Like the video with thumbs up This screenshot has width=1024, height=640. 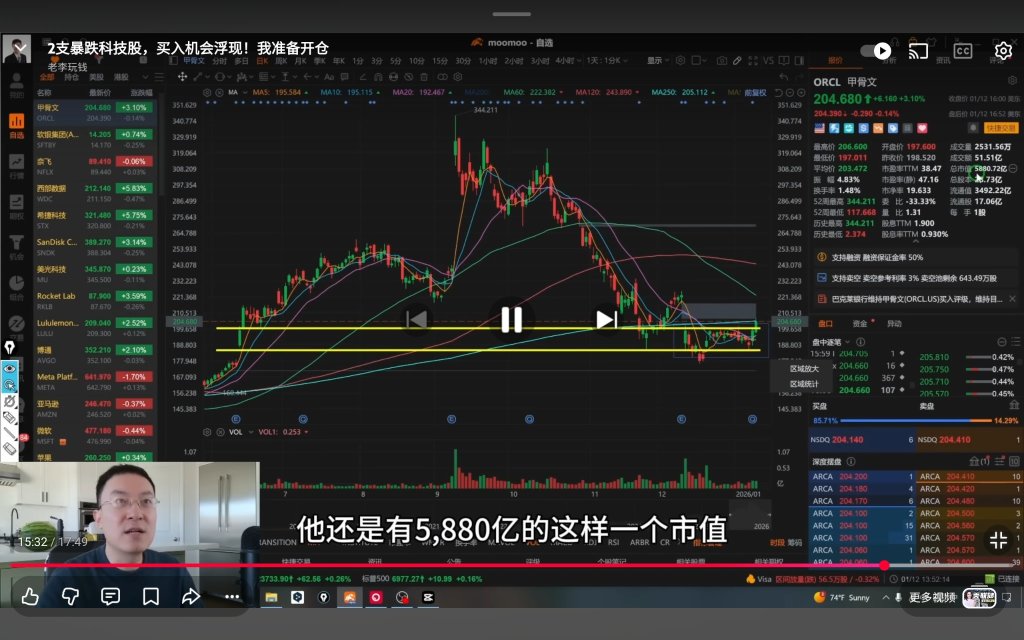coord(30,596)
